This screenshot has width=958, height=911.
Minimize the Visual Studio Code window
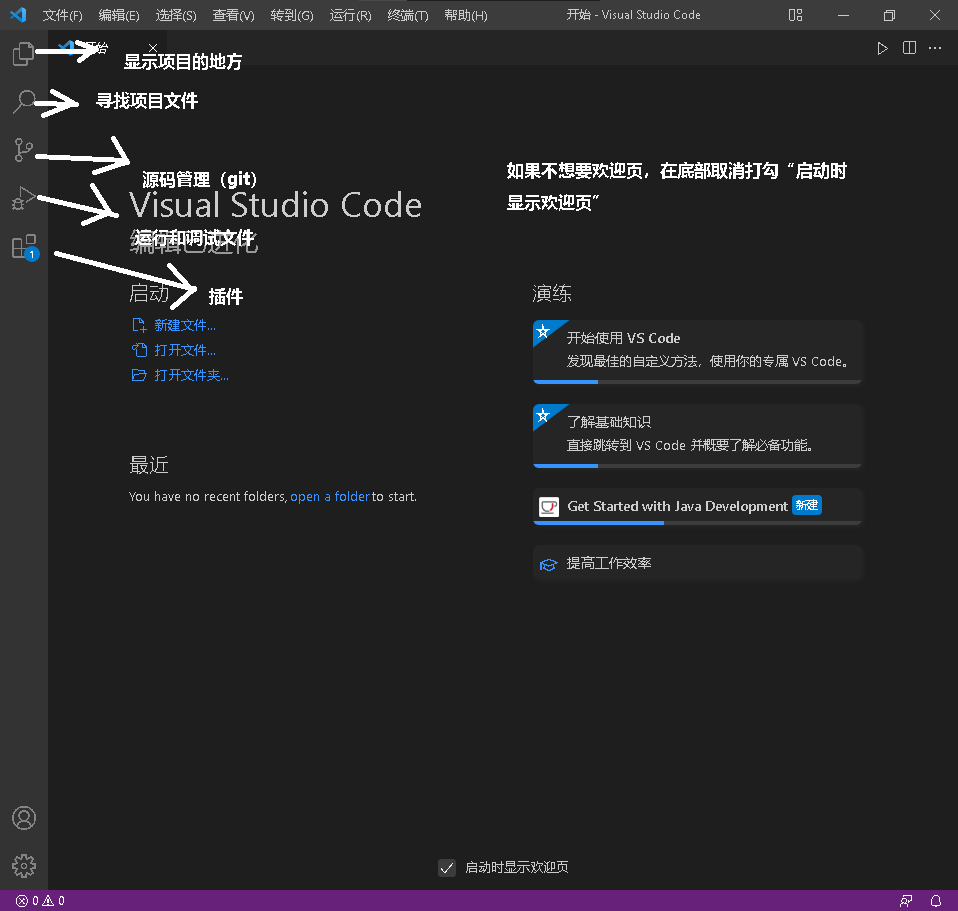844,15
